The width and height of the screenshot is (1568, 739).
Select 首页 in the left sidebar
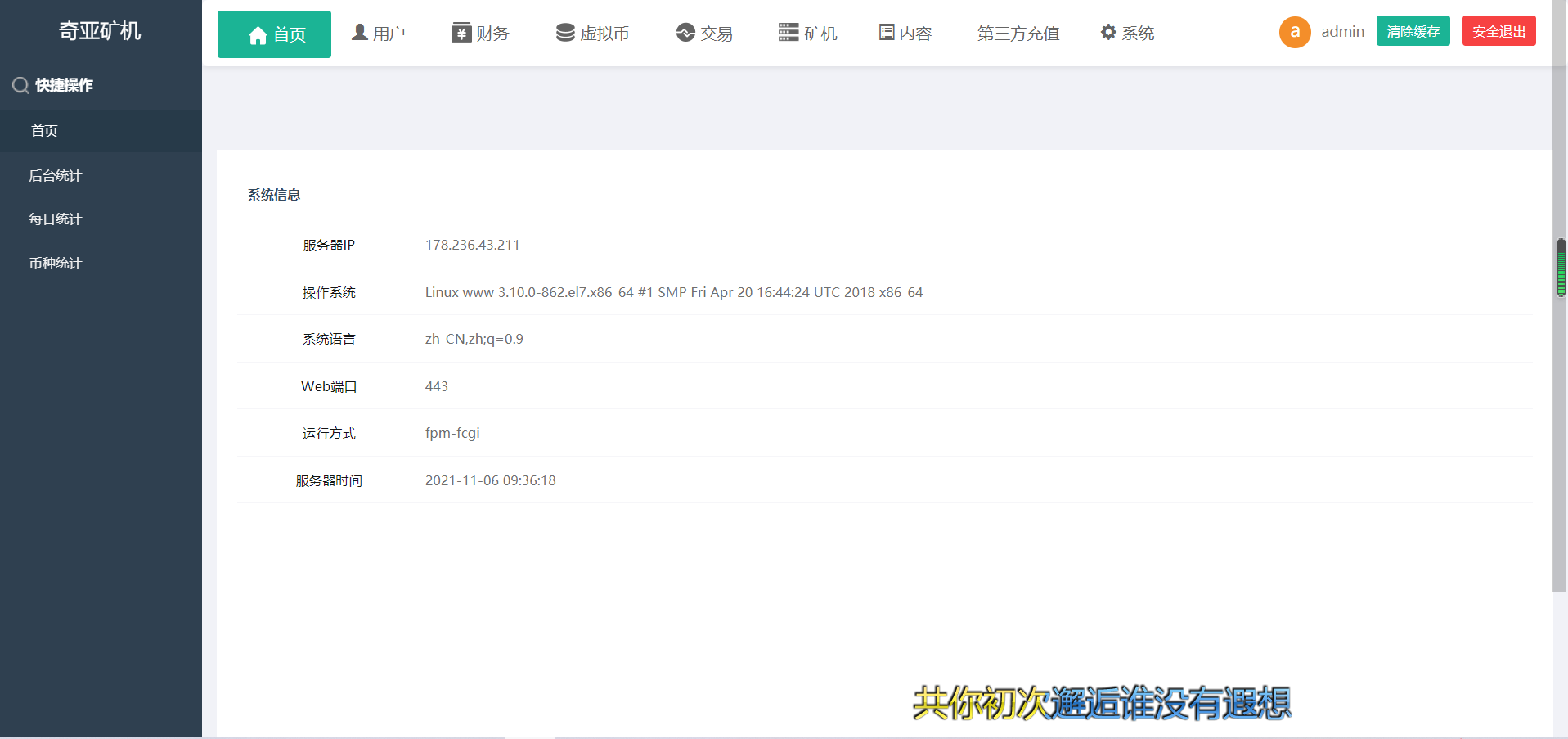tap(44, 131)
